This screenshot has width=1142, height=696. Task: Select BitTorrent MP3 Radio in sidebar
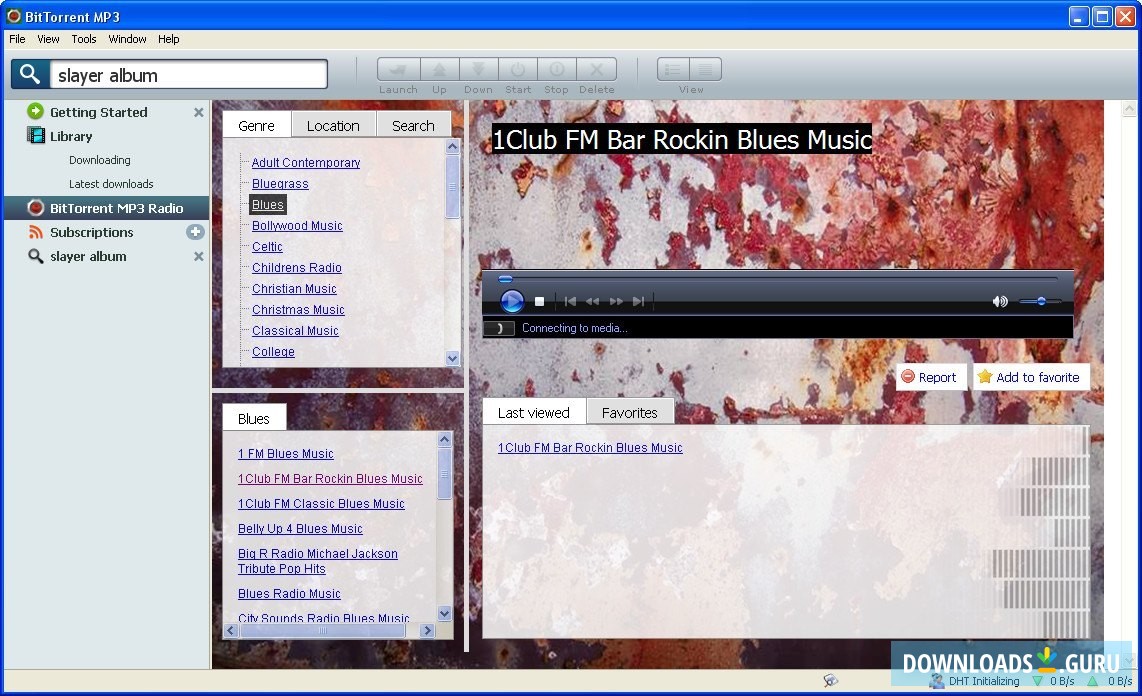click(106, 208)
